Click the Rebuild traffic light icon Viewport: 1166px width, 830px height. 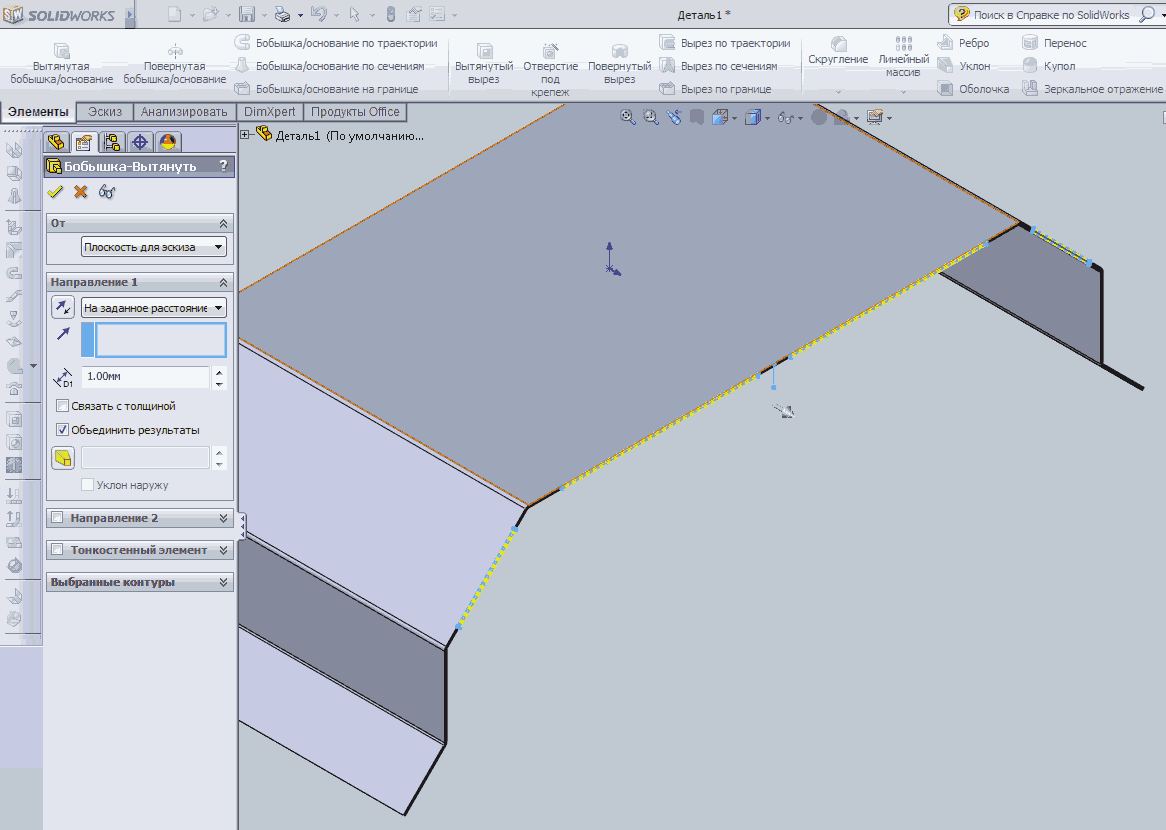click(390, 14)
